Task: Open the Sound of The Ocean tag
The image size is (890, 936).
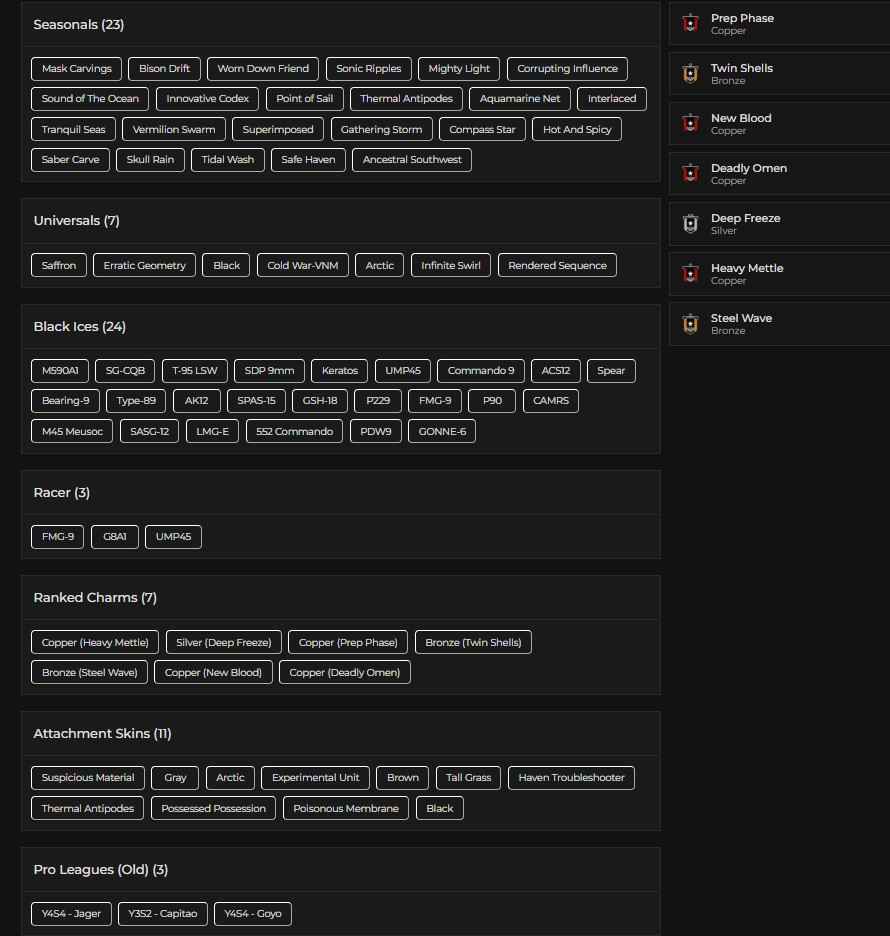Action: [x=90, y=98]
